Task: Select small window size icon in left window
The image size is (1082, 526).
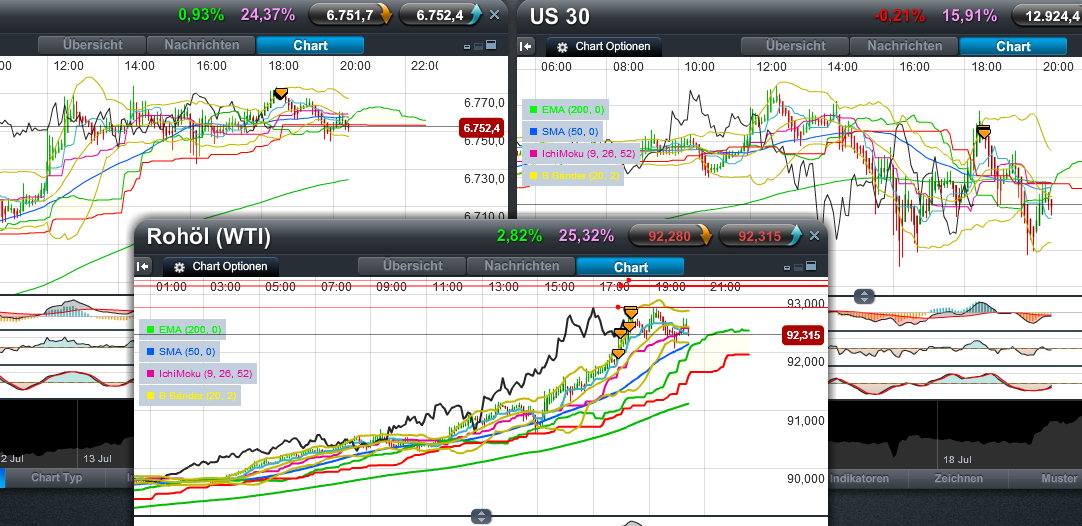Action: pos(467,47)
